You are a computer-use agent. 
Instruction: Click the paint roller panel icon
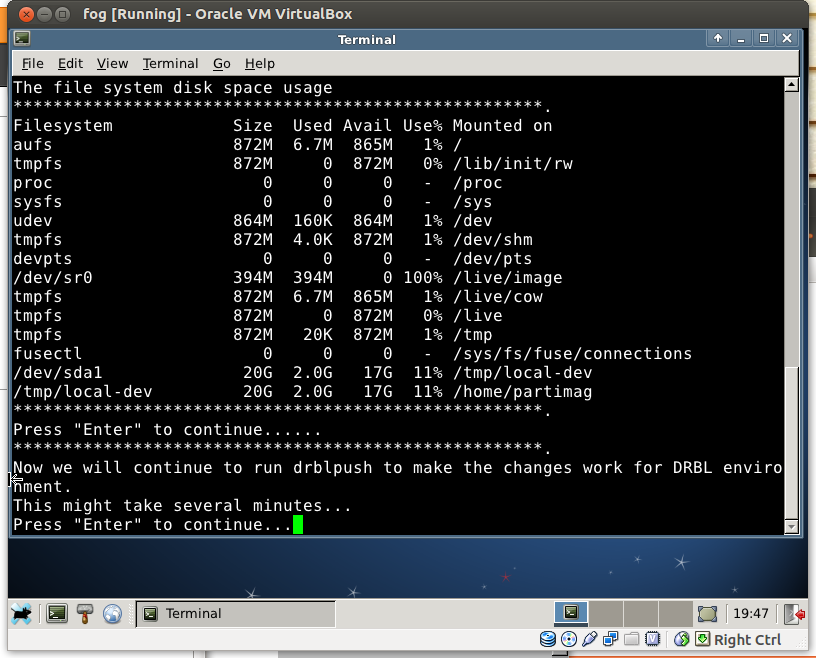coord(85,613)
